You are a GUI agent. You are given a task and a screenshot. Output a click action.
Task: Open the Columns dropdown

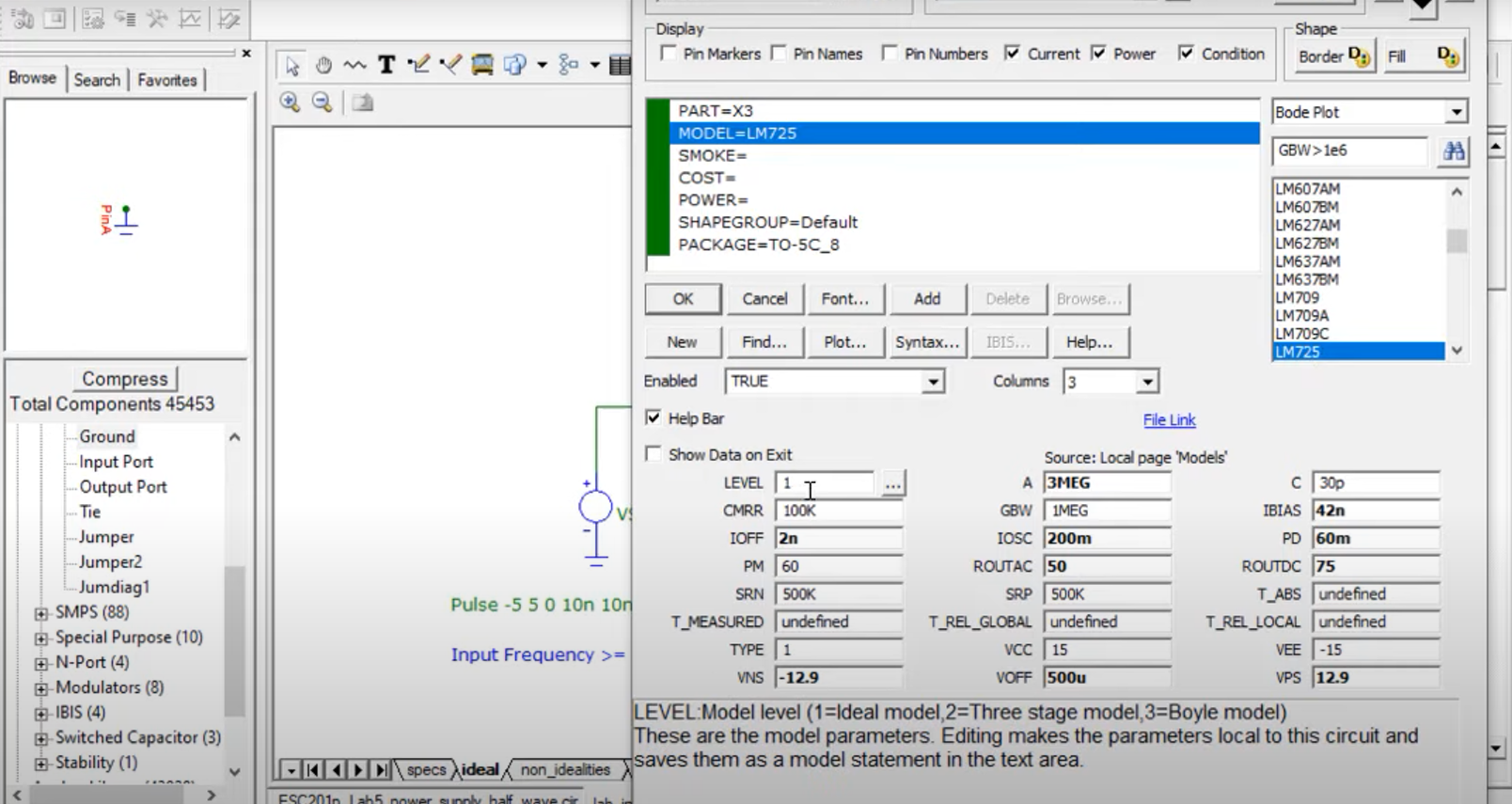pos(1147,382)
